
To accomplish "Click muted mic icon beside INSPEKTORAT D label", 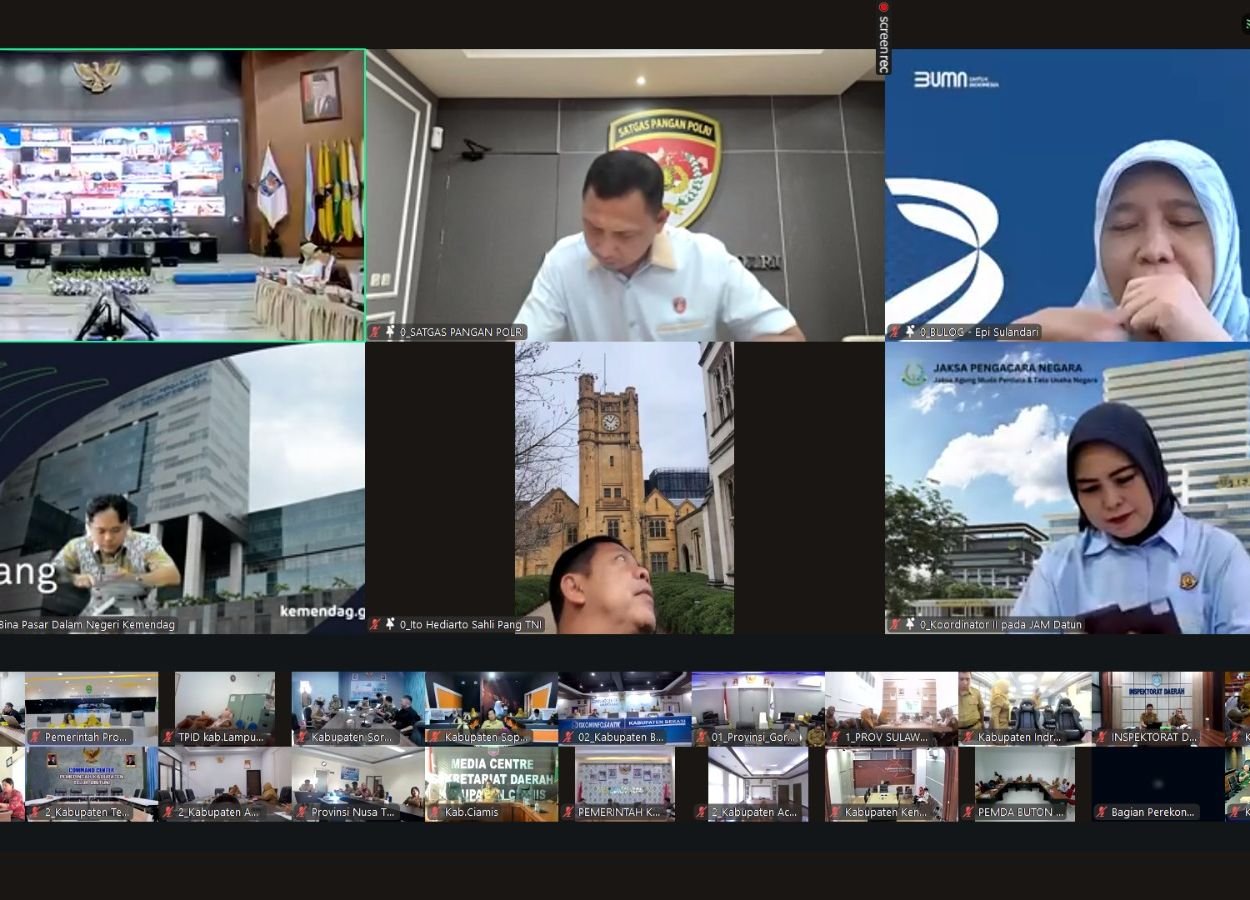I will [1101, 737].
